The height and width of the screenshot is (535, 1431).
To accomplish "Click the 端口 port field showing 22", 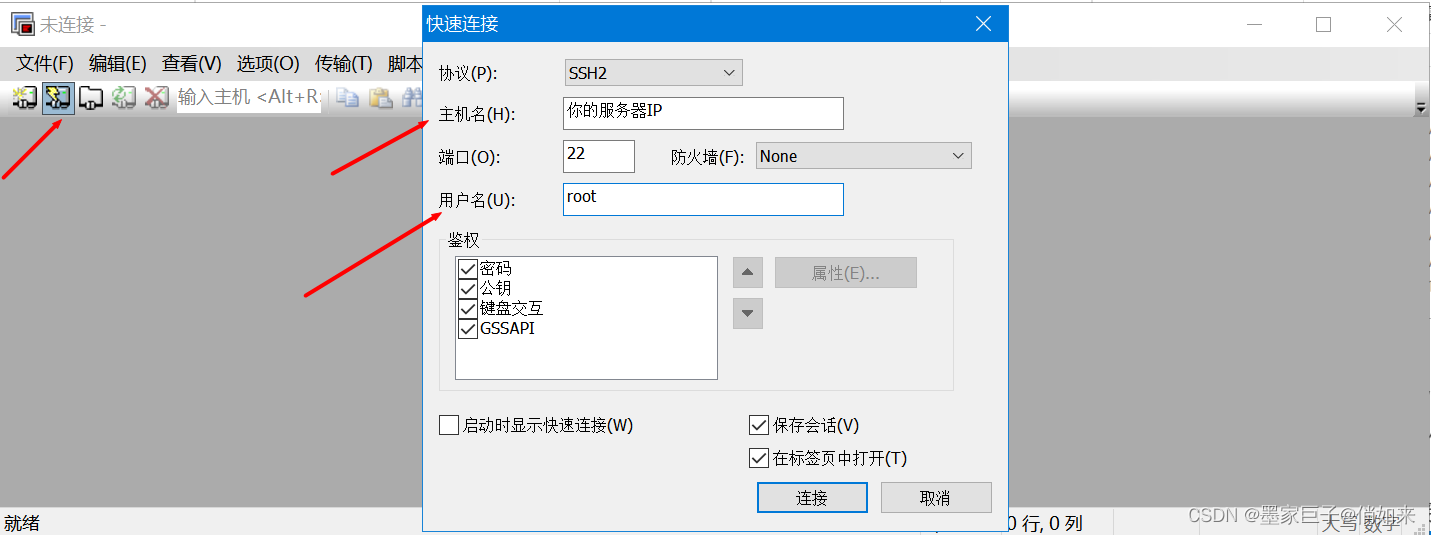I will tap(599, 156).
